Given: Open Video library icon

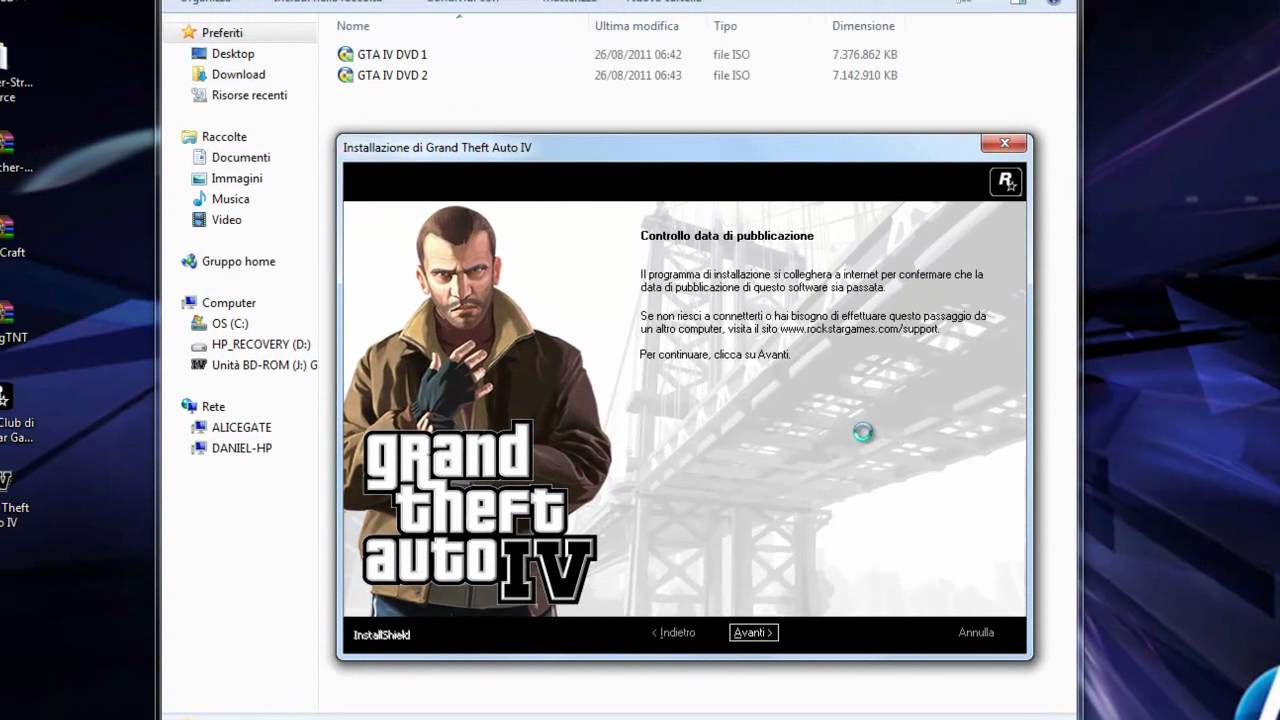Looking at the screenshot, I should [199, 219].
